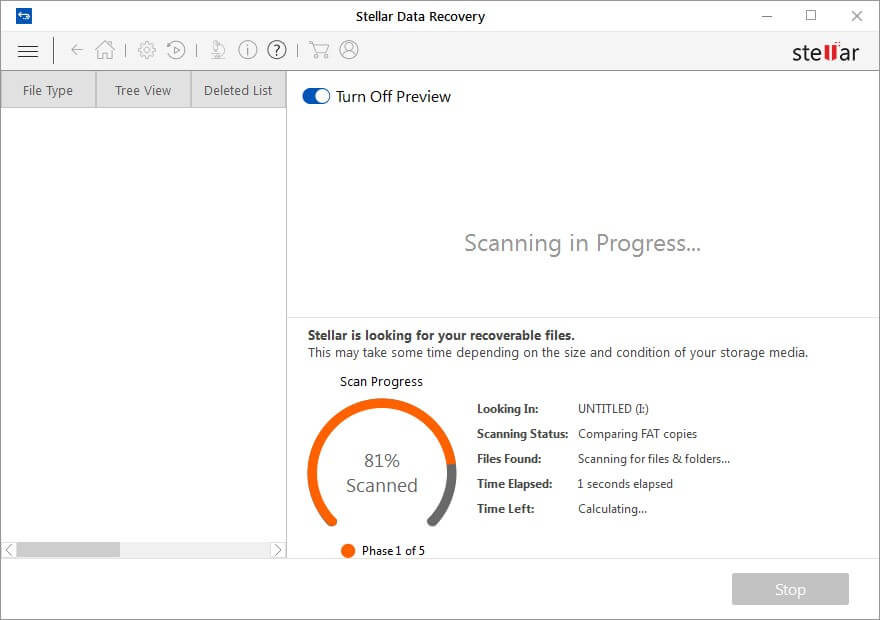Click the stellar logo text
The width and height of the screenshot is (880, 620).
825,52
